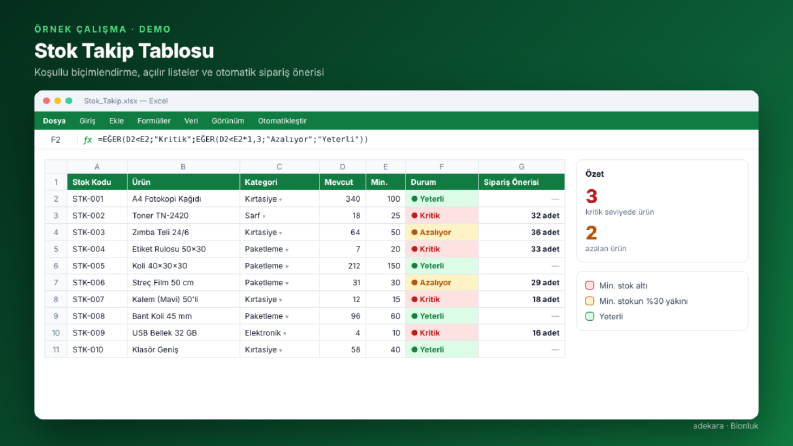Open Kategori dropdown for Kalem (Mavi) 50'li
The width and height of the screenshot is (793, 446).
pos(281,300)
